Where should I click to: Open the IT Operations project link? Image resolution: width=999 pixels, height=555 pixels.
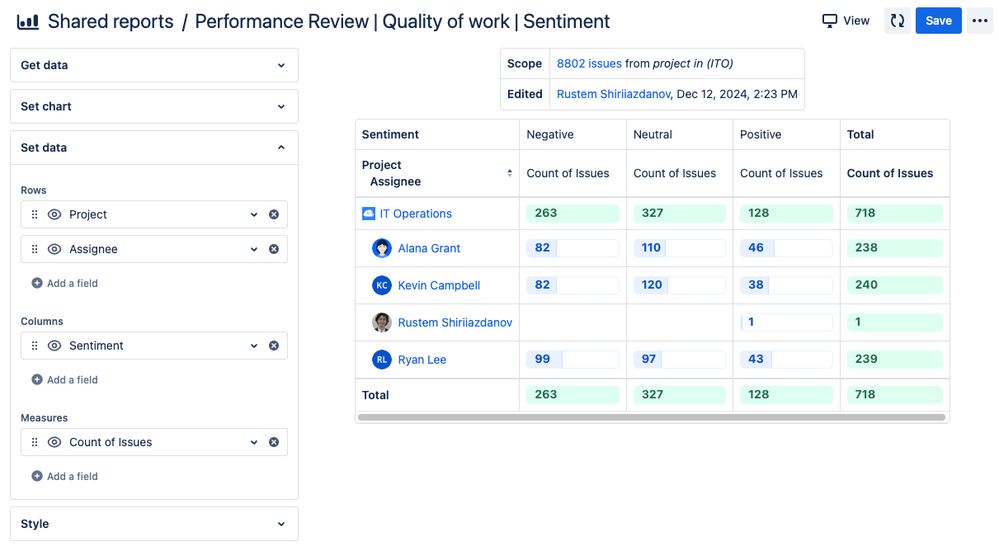415,213
